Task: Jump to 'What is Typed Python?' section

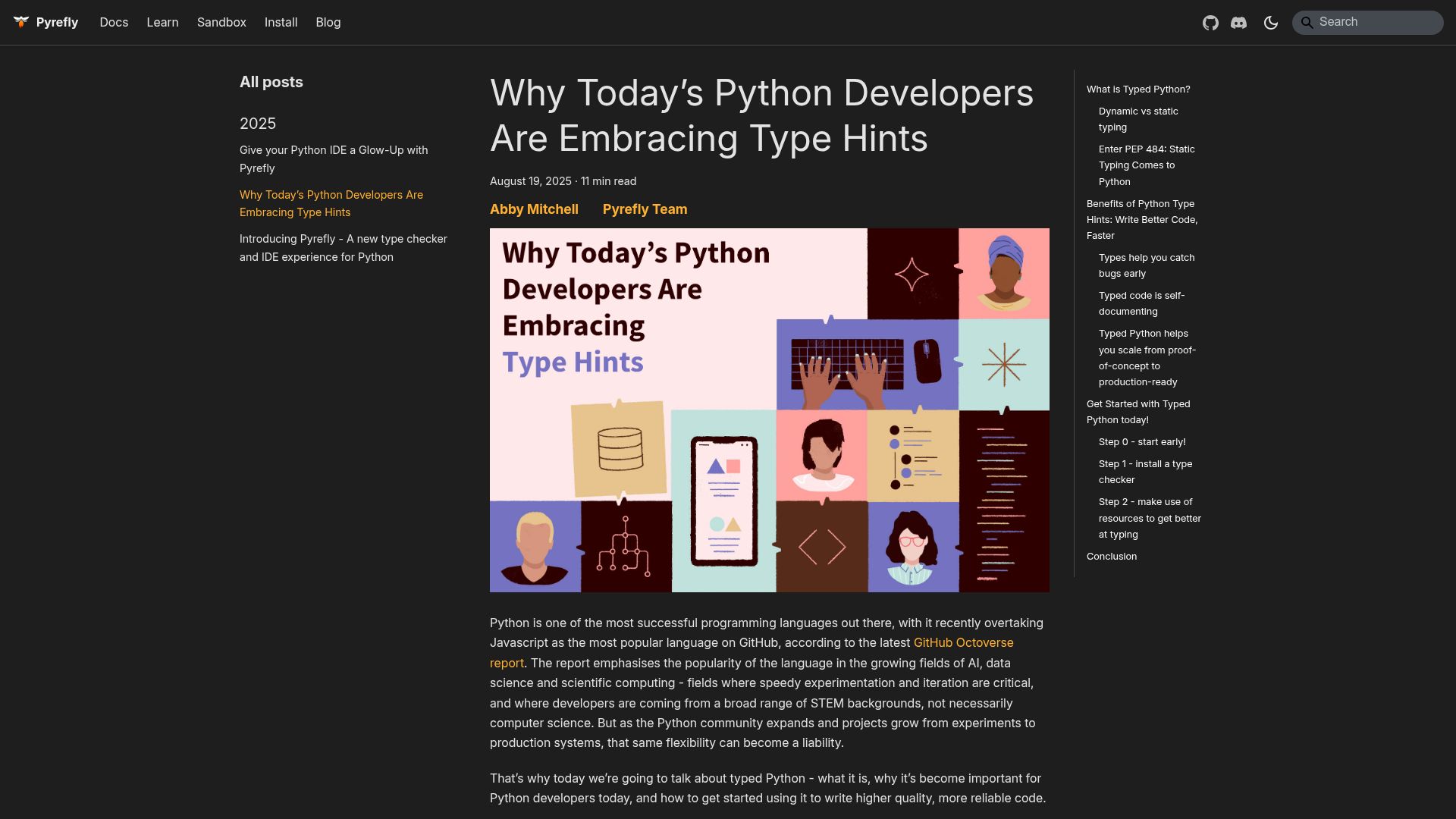Action: click(x=1138, y=89)
